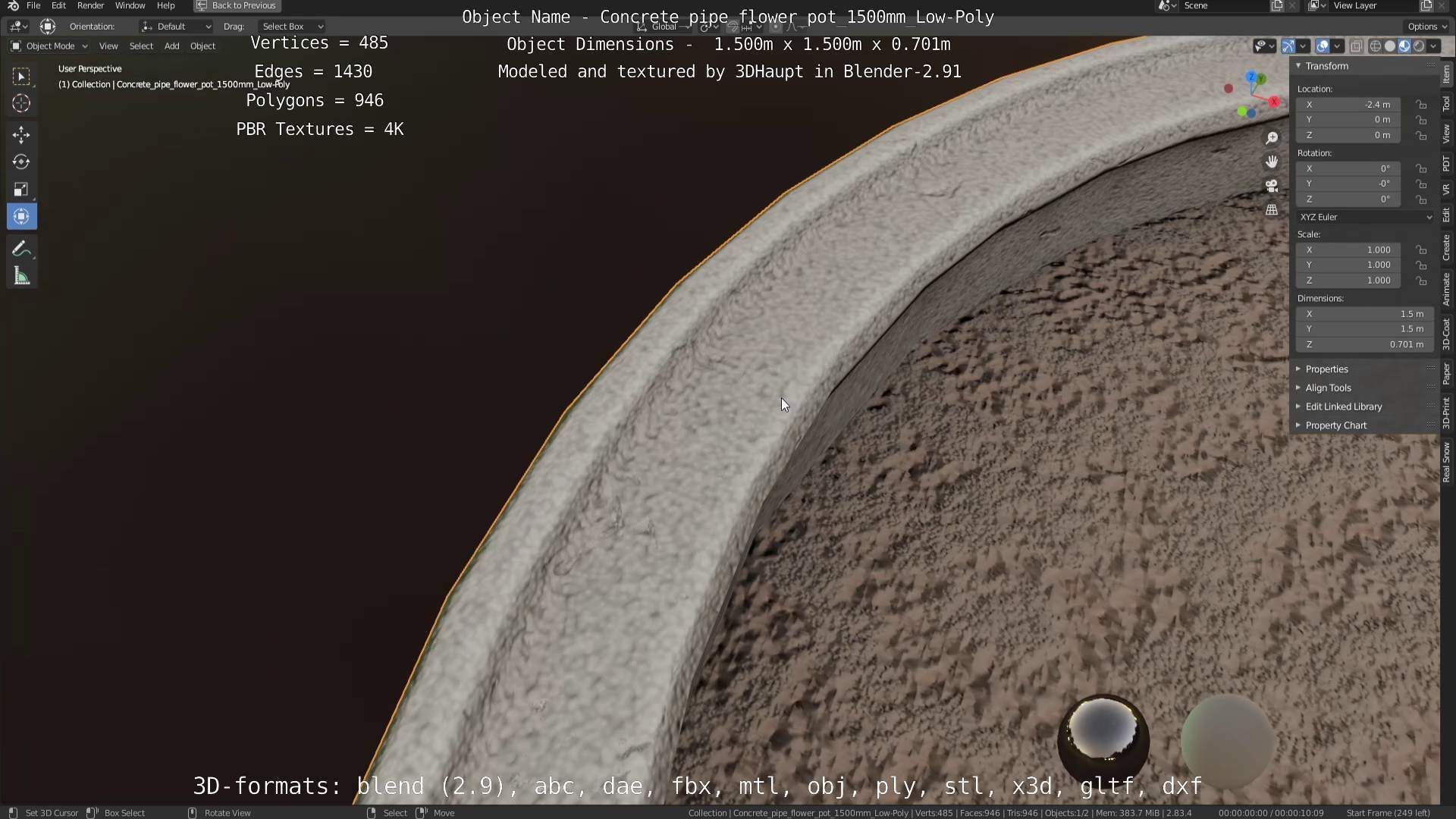Expand the Align Tools panel
The image size is (1456, 819).
(1328, 388)
